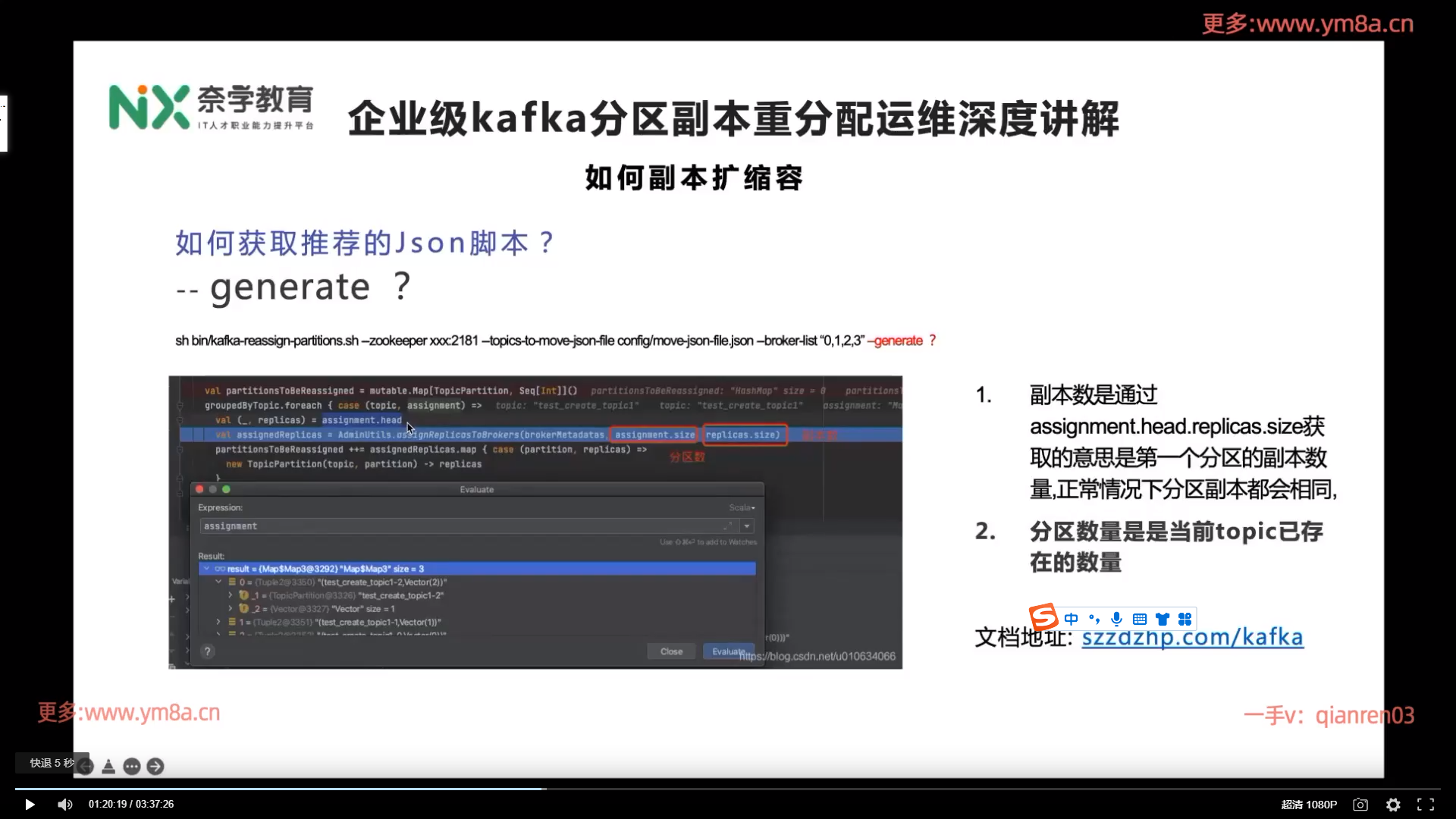Open slide more-options ellipsis button
The width and height of the screenshot is (1456, 819).
132,767
